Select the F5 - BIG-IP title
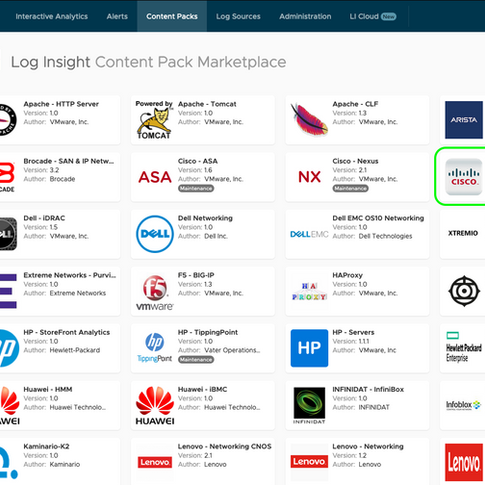485x485 pixels. tap(196, 275)
